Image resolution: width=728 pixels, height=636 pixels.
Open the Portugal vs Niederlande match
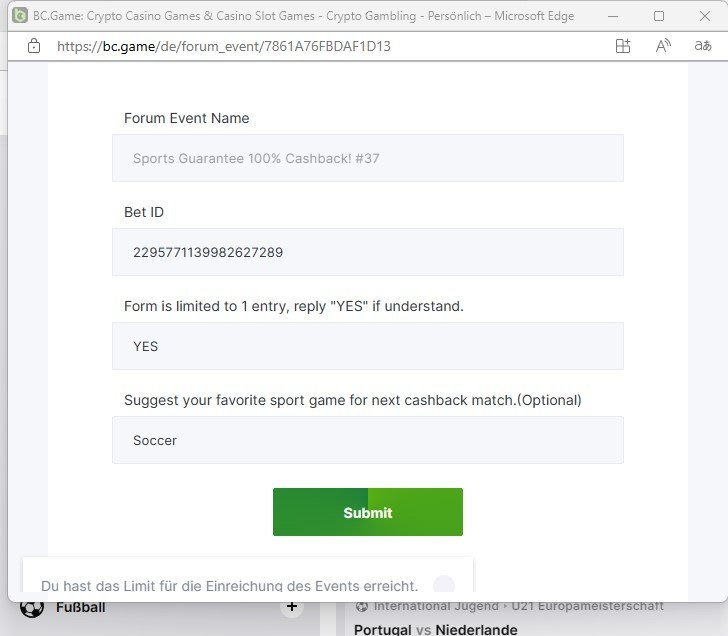tap(436, 630)
